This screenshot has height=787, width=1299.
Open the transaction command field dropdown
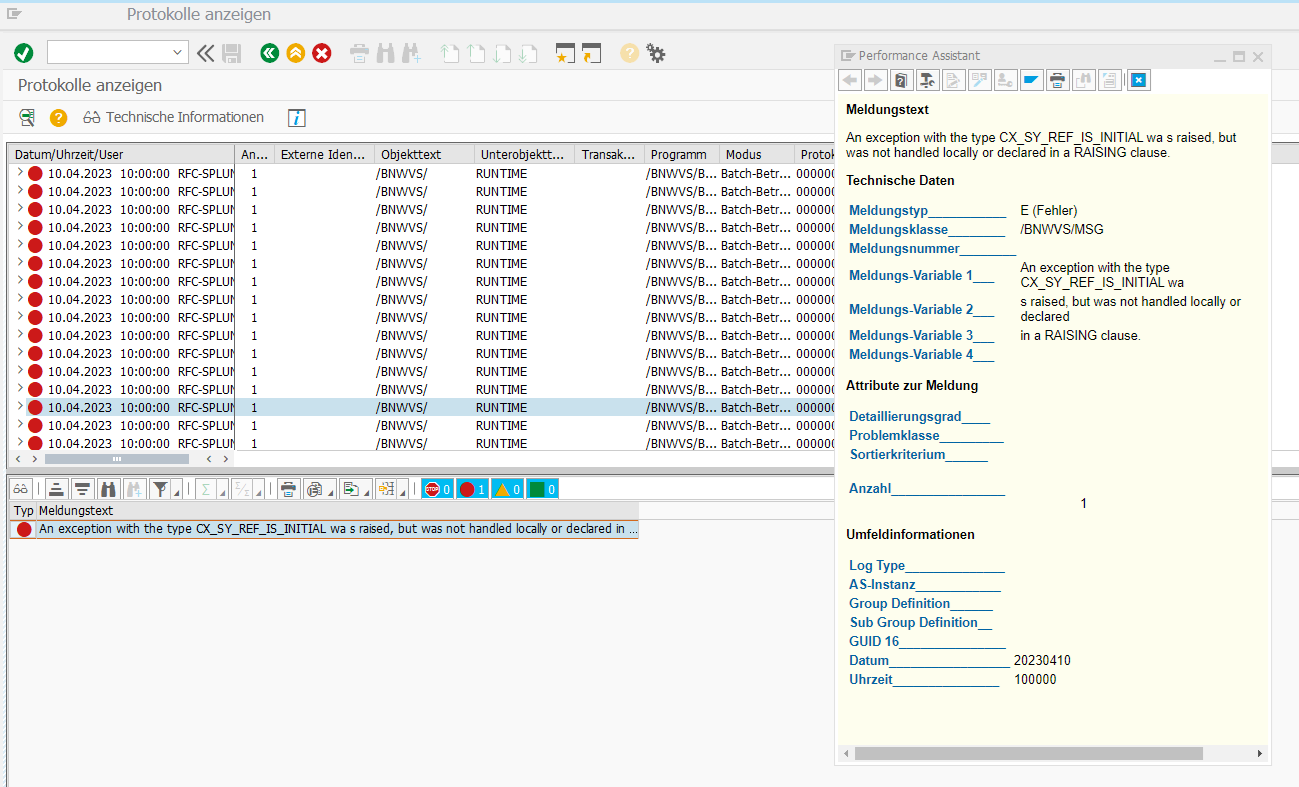(x=179, y=53)
